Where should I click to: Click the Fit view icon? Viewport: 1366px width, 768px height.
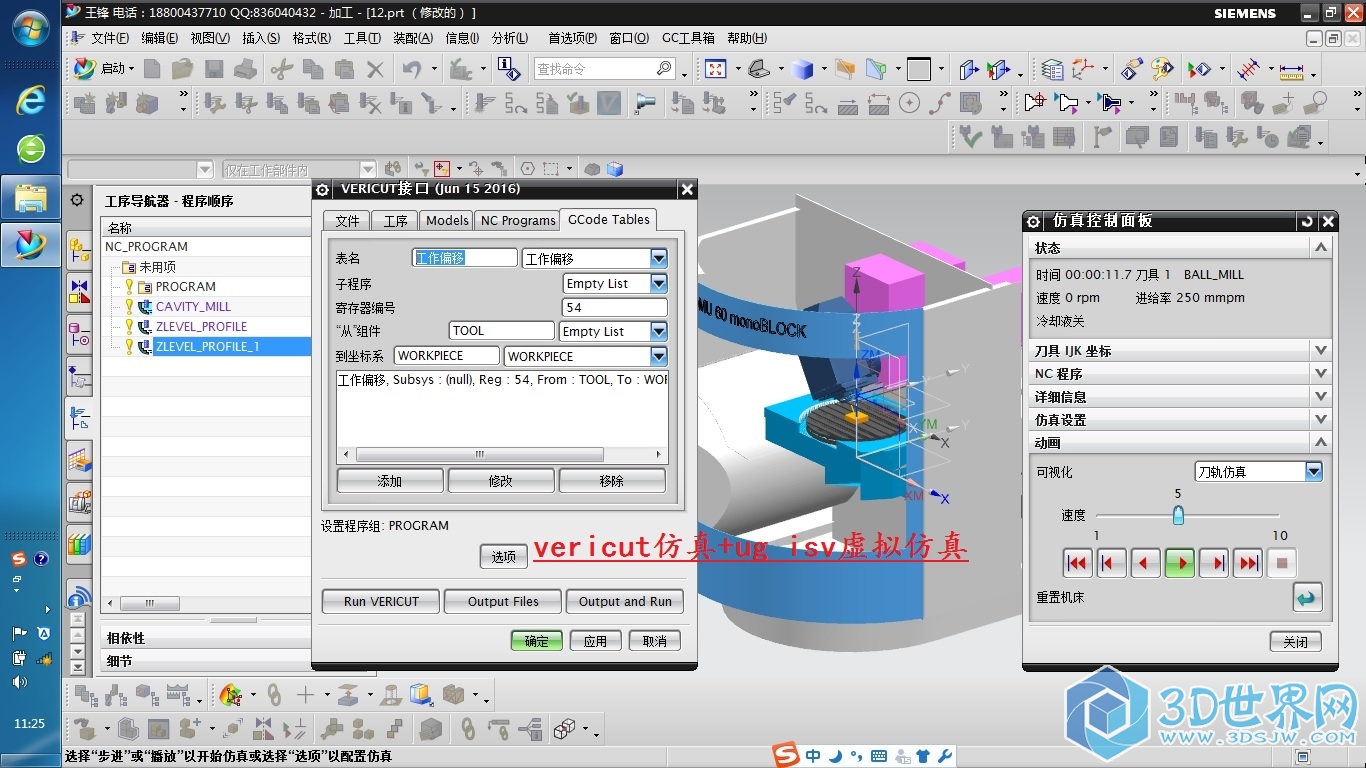coord(715,69)
